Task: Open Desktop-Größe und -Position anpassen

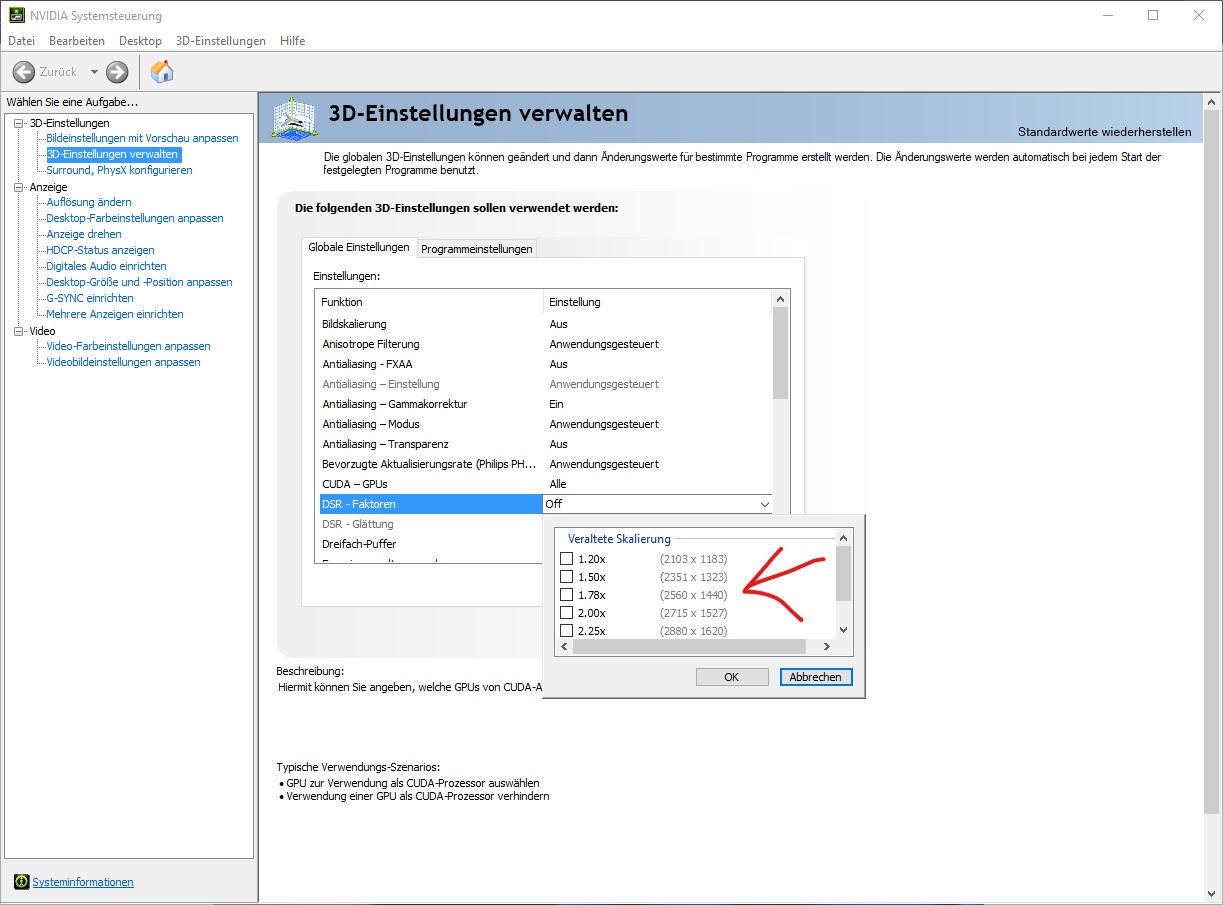Action: pos(139,282)
